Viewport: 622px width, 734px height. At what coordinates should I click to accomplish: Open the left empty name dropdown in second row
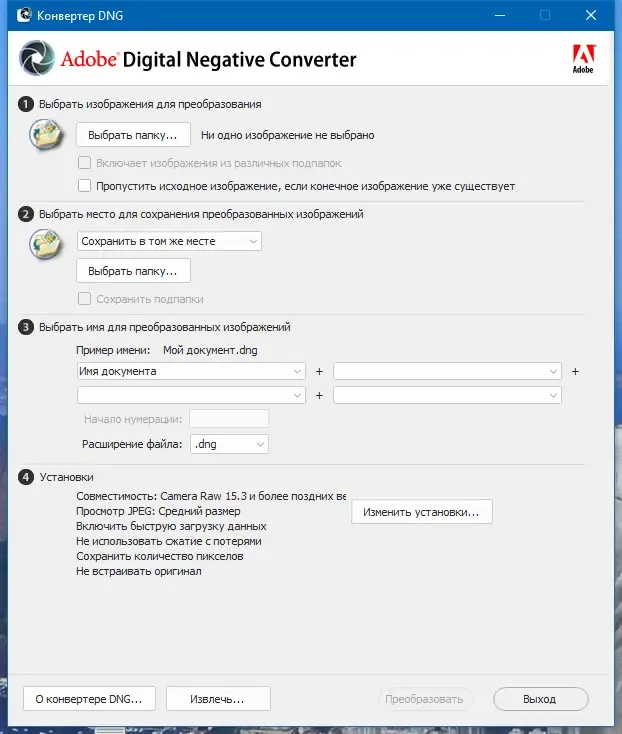(x=191, y=395)
